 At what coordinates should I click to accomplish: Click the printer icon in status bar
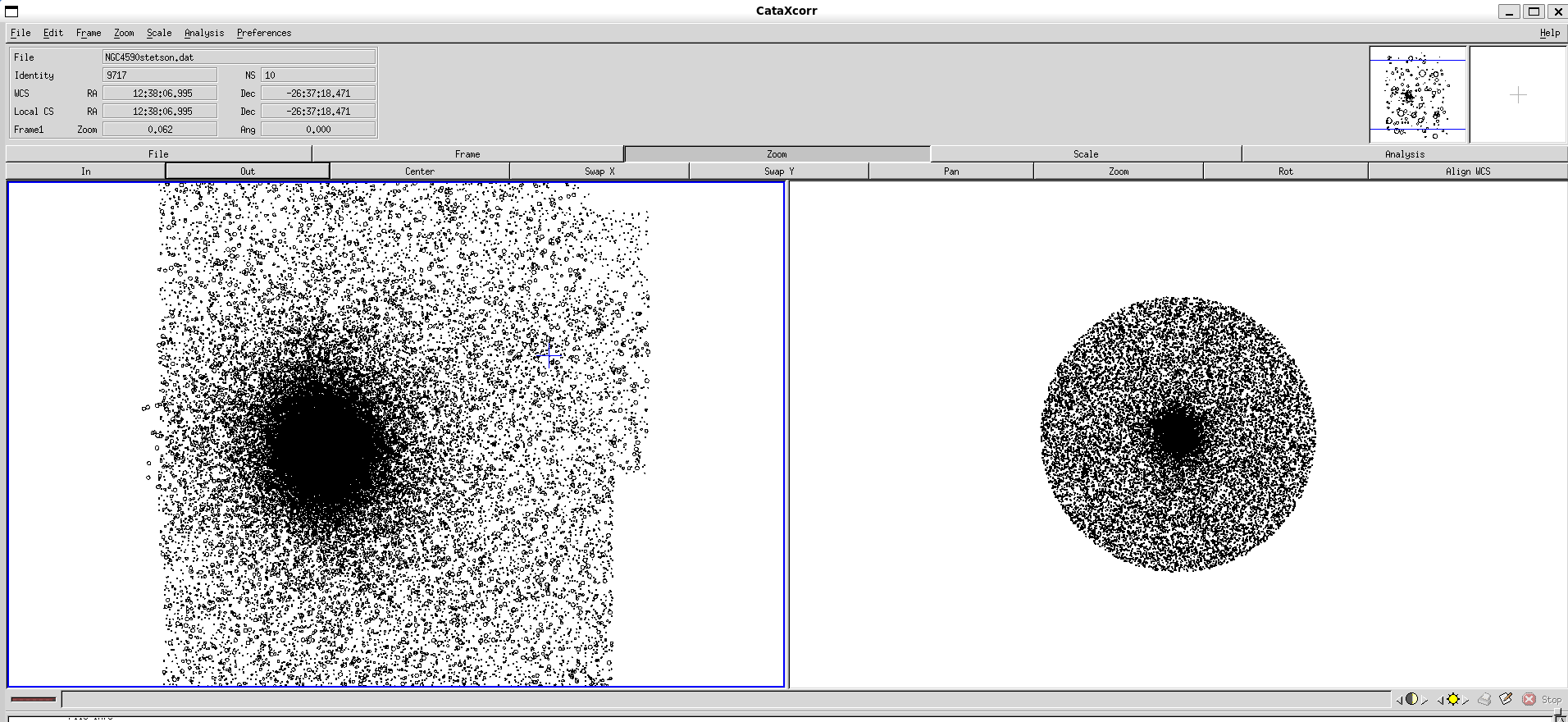(1484, 699)
